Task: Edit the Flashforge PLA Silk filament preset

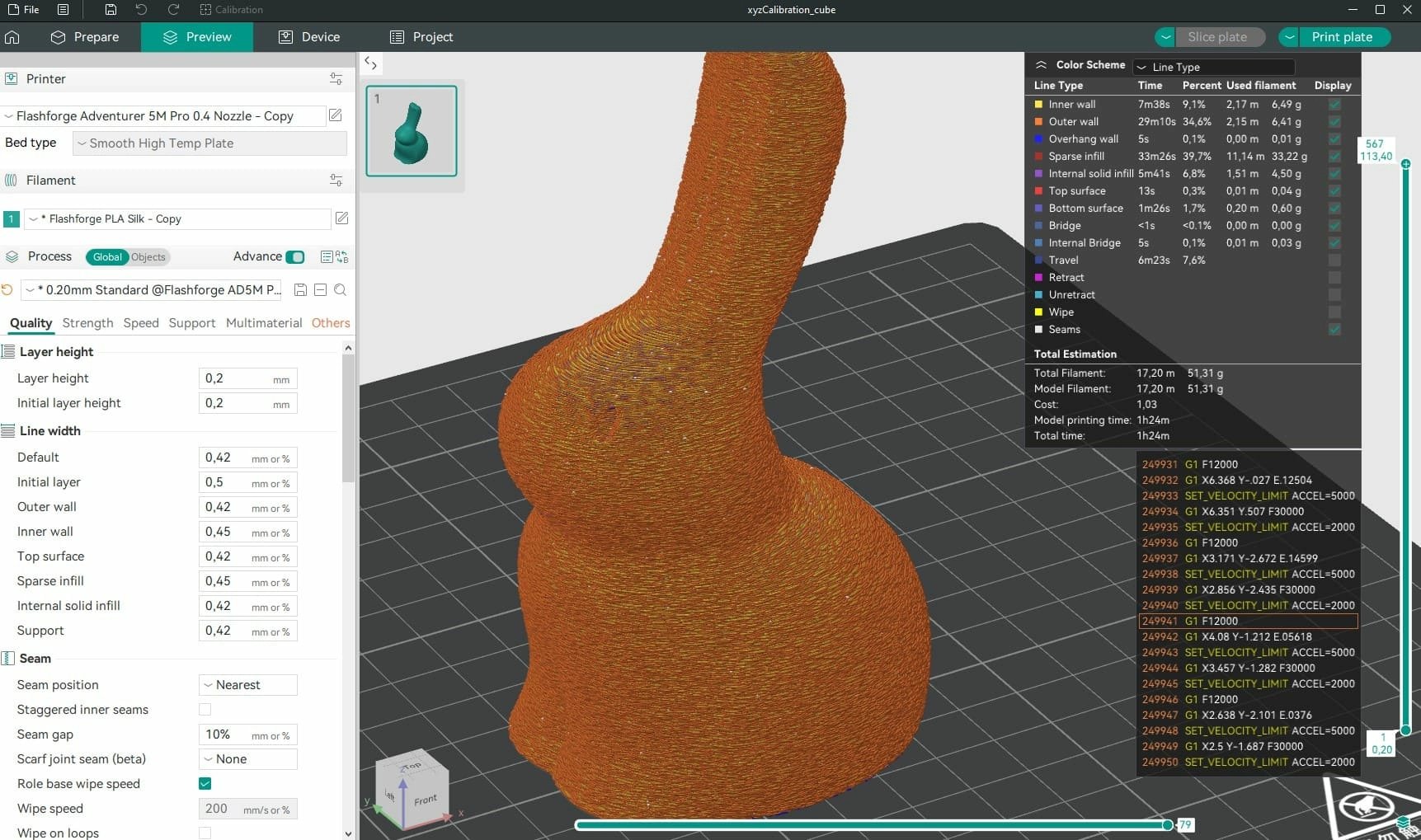Action: 341,218
